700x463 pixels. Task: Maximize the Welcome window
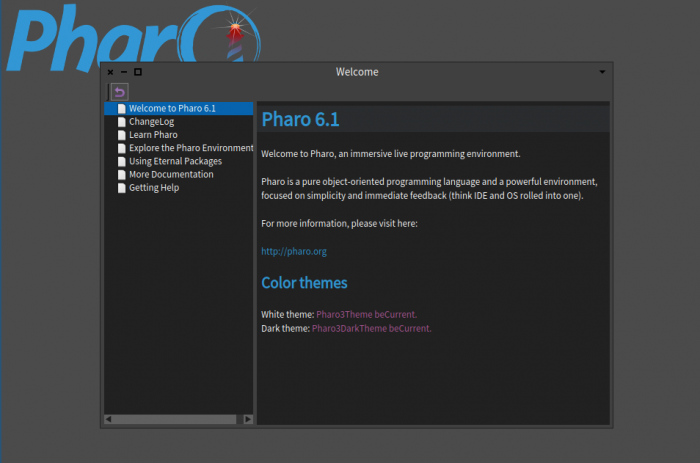pos(138,72)
